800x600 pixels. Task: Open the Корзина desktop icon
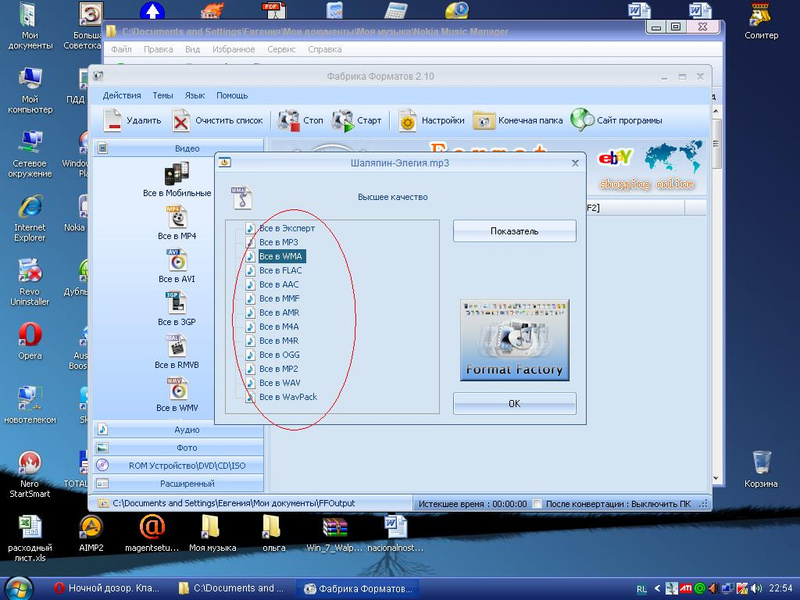point(762,463)
